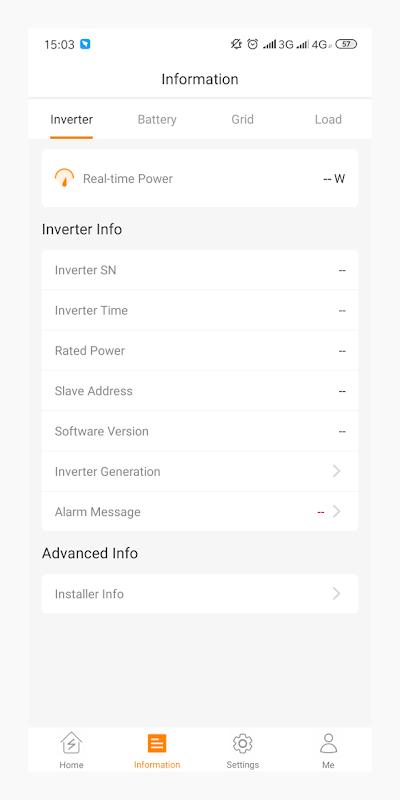Tap the blue notification icon beside the time
This screenshot has height=800, width=400.
(85, 44)
